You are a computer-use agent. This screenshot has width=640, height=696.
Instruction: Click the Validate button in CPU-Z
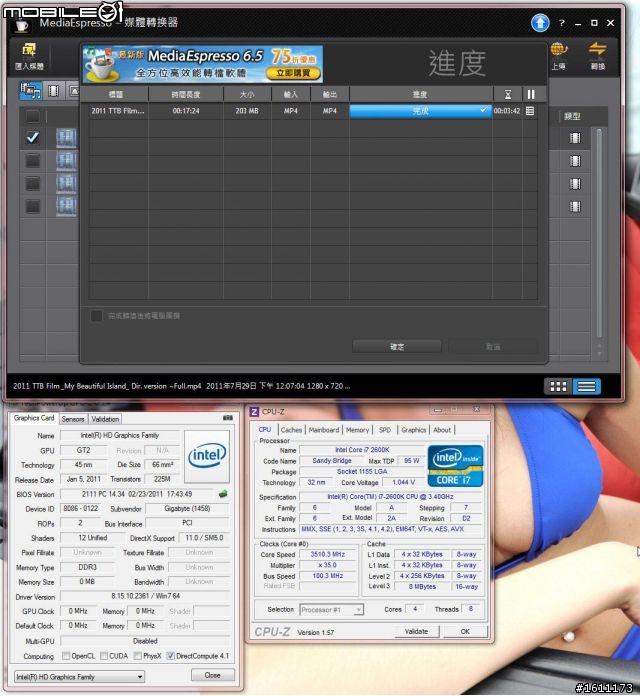(x=416, y=631)
